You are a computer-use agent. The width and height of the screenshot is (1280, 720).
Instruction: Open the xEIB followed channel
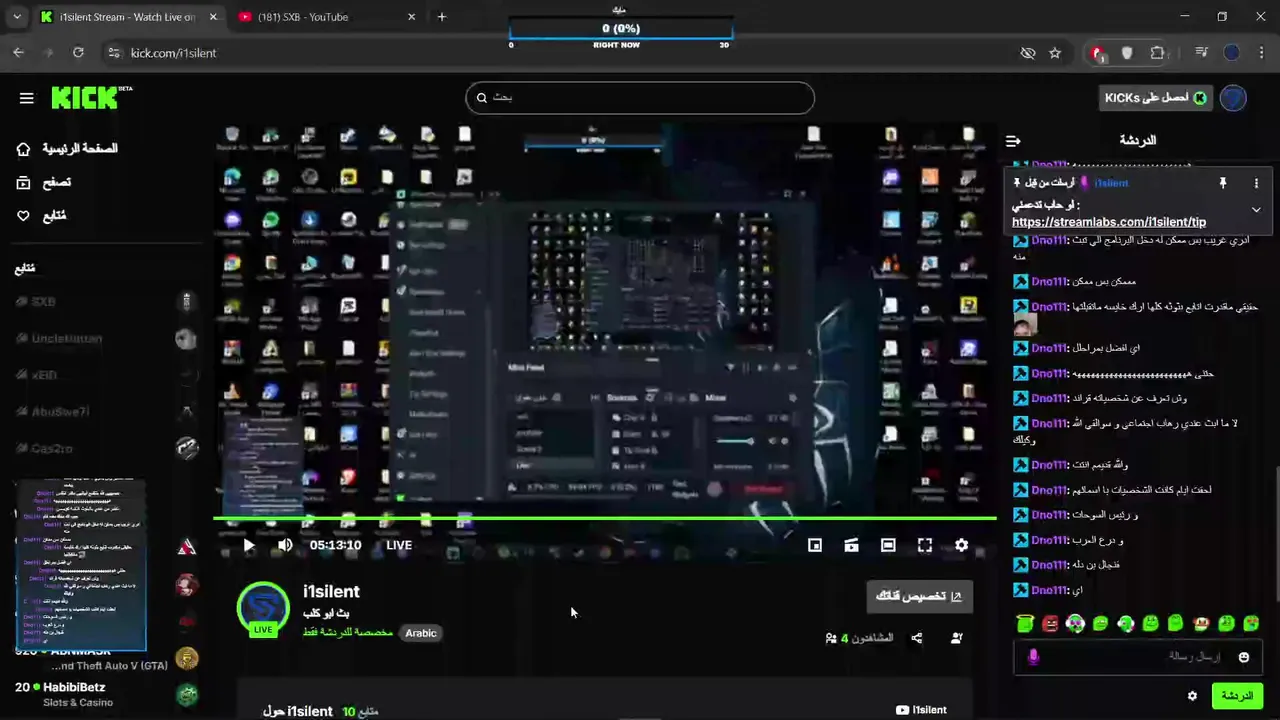point(105,375)
